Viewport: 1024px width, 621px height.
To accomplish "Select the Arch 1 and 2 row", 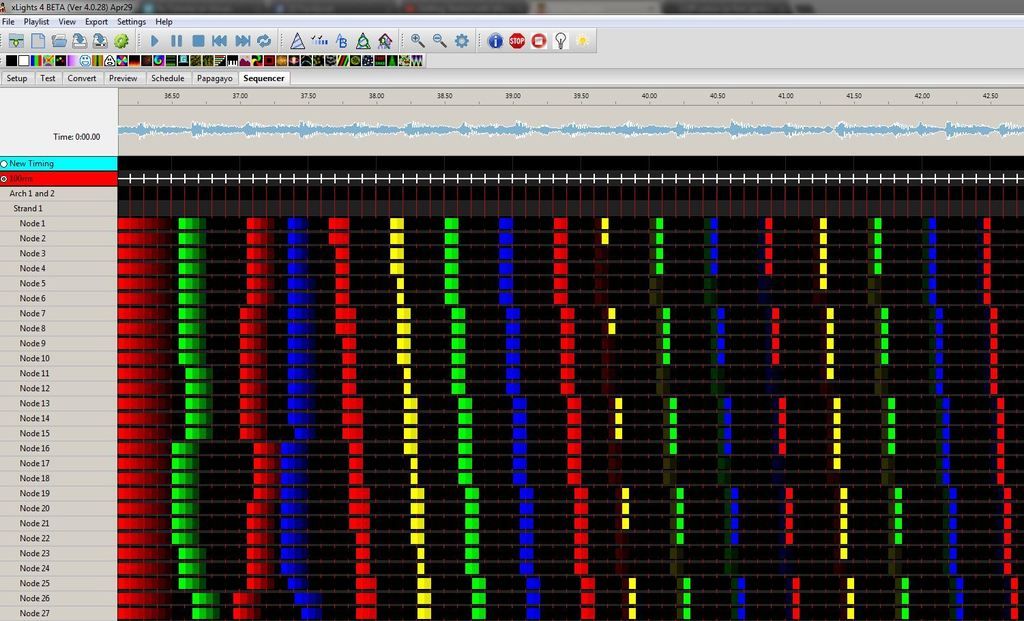I will click(x=59, y=194).
